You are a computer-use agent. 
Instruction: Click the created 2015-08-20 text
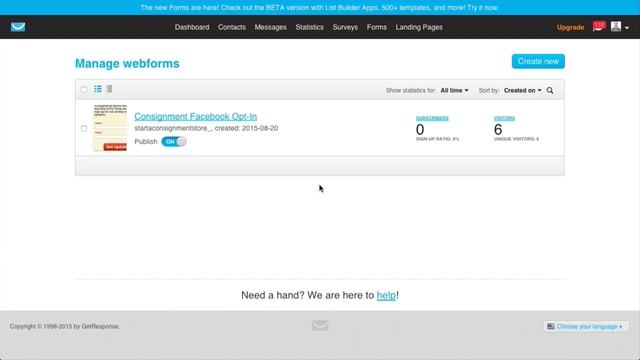point(247,128)
